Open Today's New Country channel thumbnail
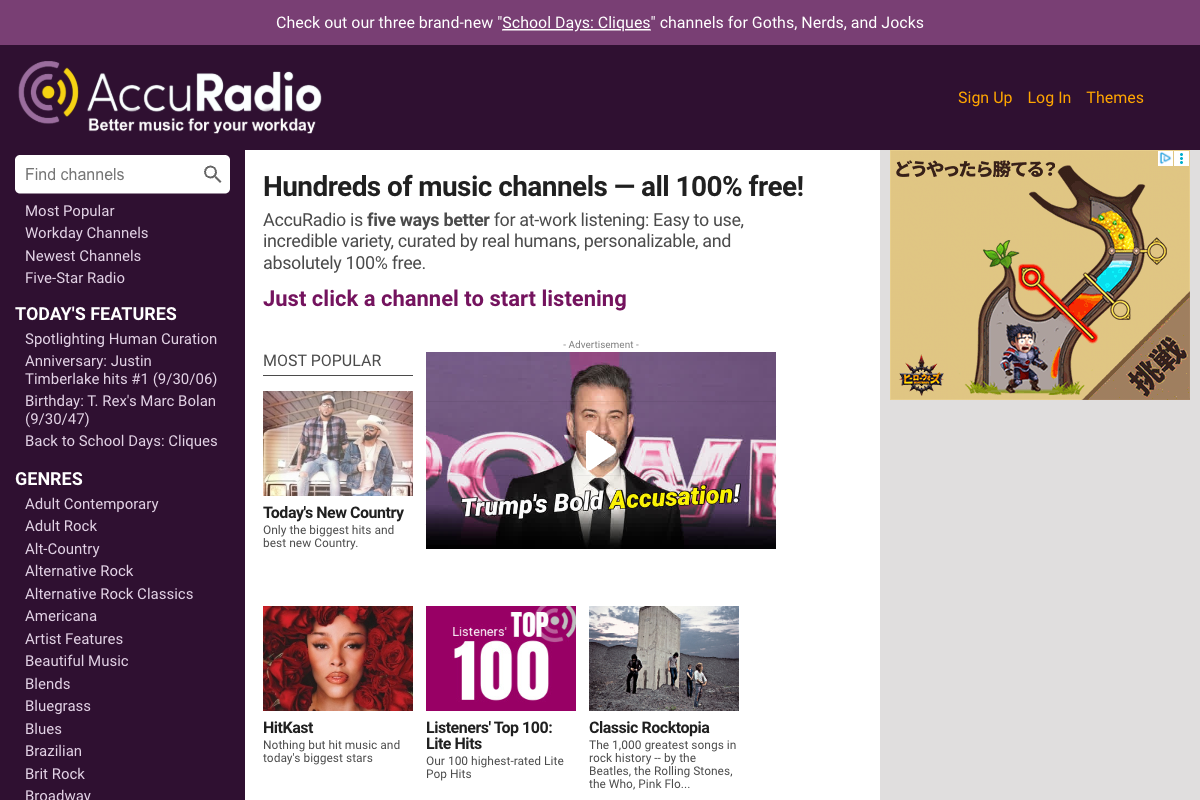The width and height of the screenshot is (1200, 800). (337, 443)
